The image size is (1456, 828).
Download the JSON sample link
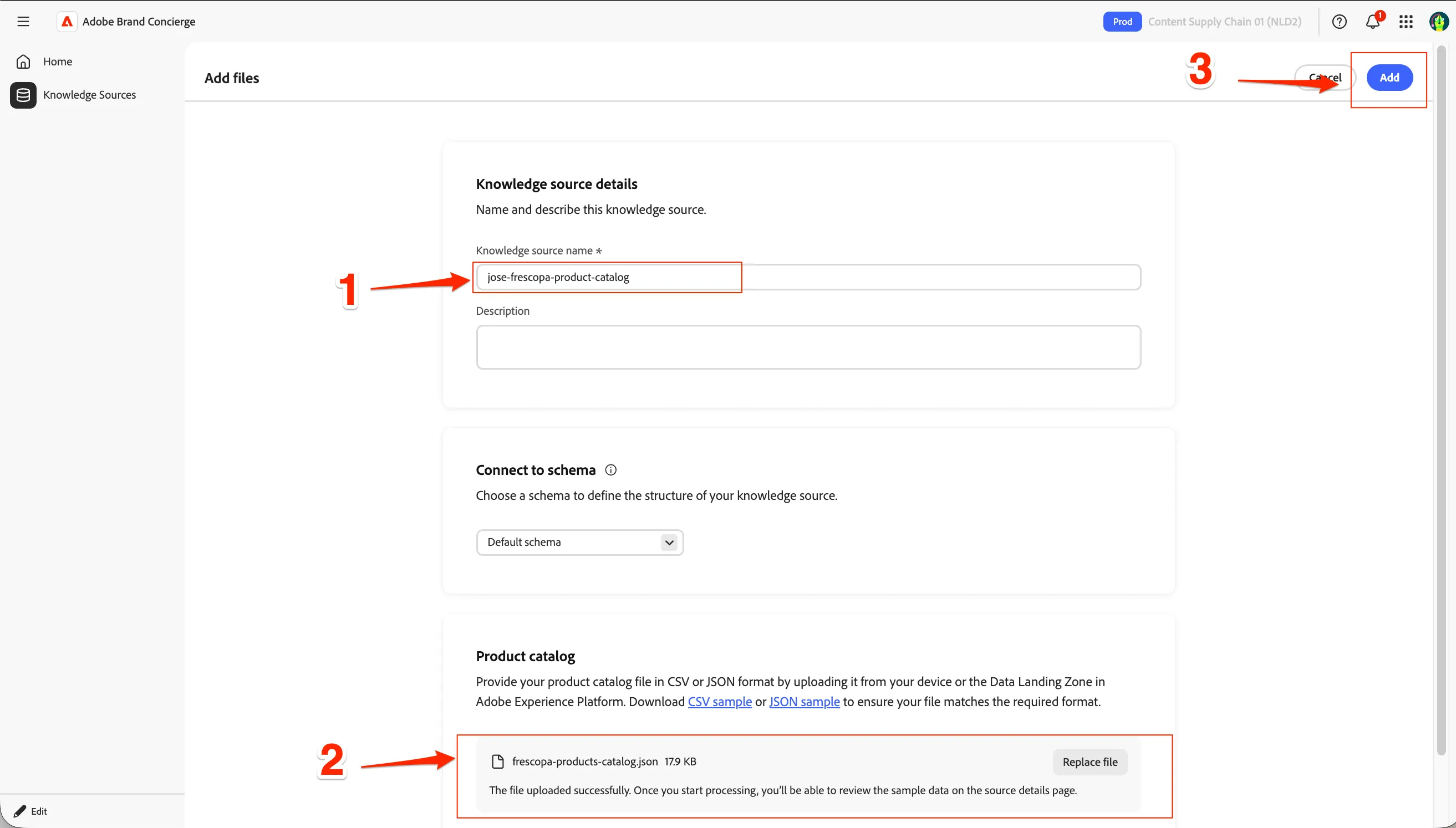point(804,702)
